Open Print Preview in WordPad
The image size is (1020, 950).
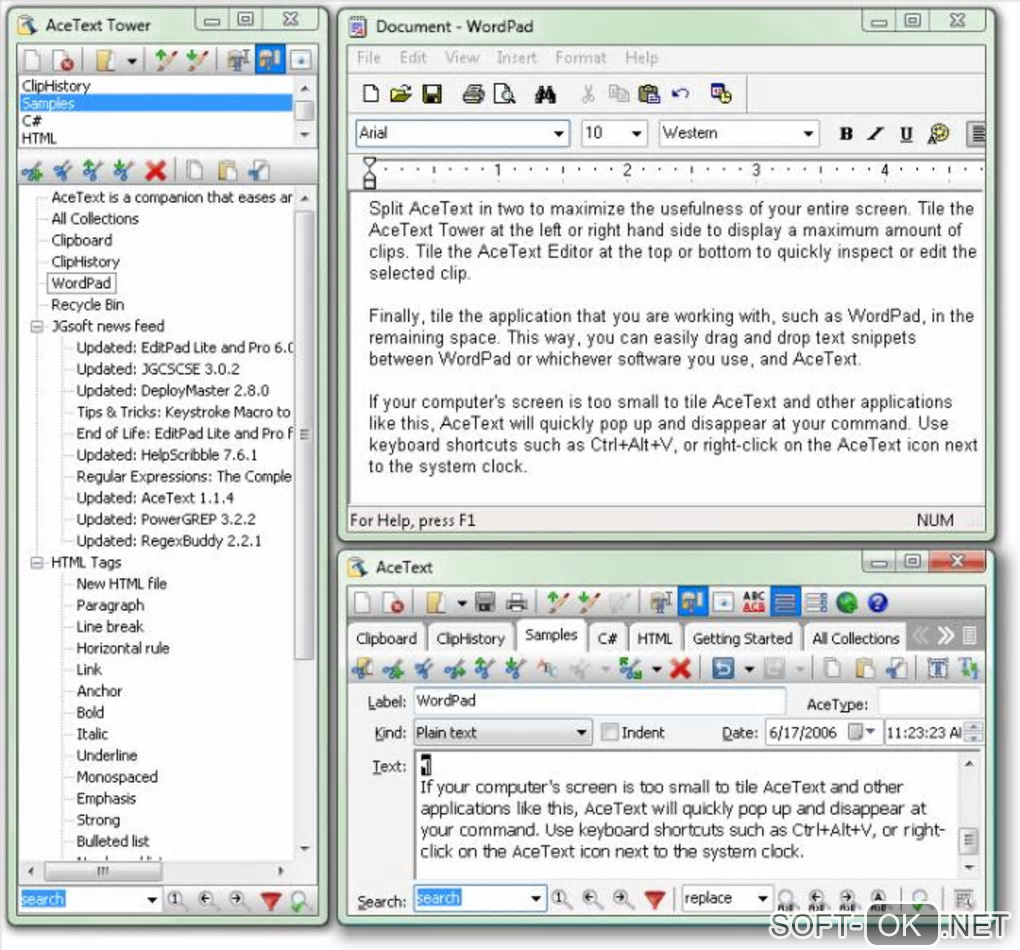(504, 94)
